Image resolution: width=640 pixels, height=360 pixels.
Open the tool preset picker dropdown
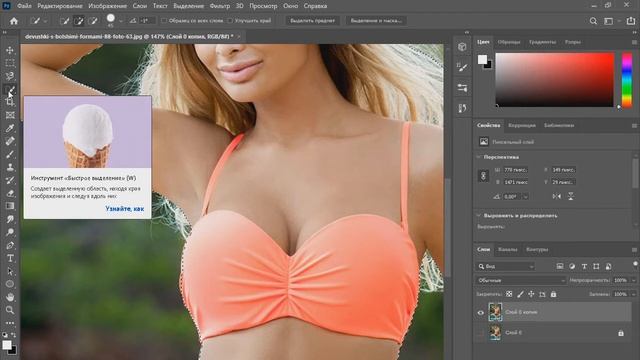coord(45,21)
